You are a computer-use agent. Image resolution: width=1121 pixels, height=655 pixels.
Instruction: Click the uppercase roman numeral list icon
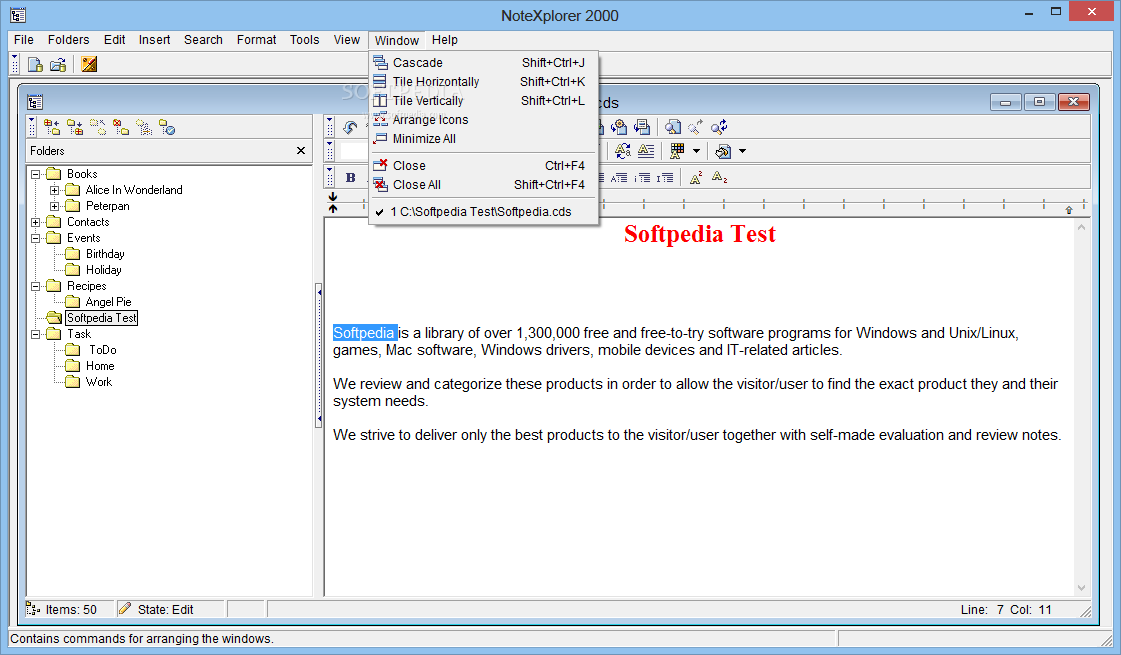[x=666, y=177]
